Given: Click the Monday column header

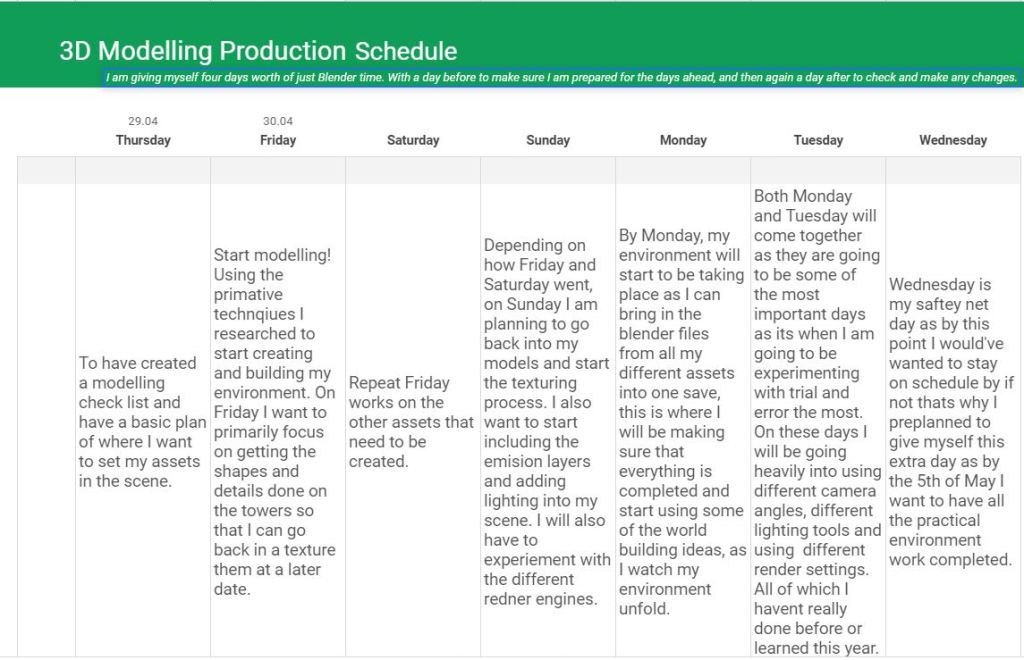Looking at the screenshot, I should pyautogui.click(x=683, y=141).
